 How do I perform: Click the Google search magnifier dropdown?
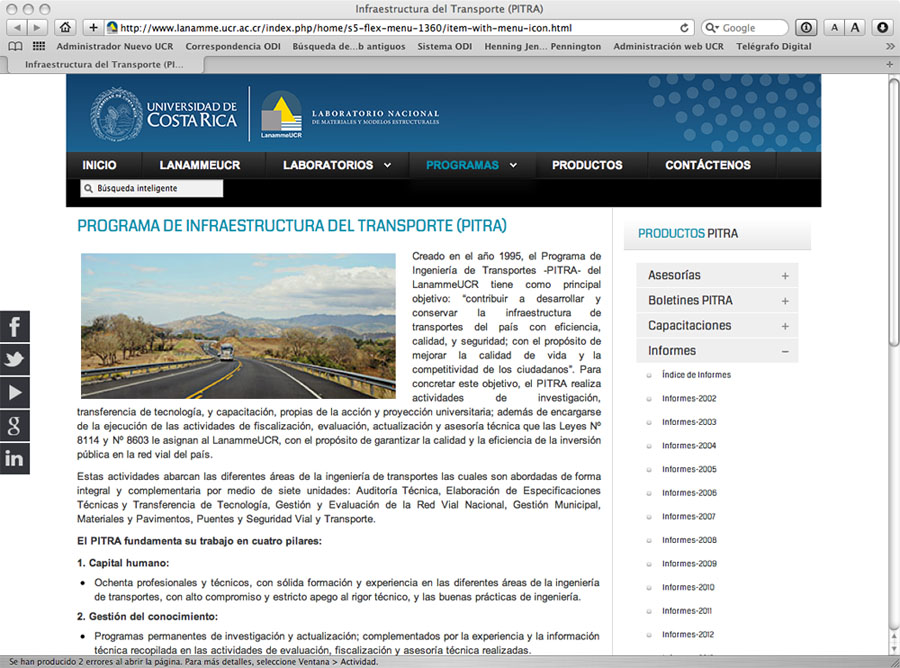pos(712,28)
